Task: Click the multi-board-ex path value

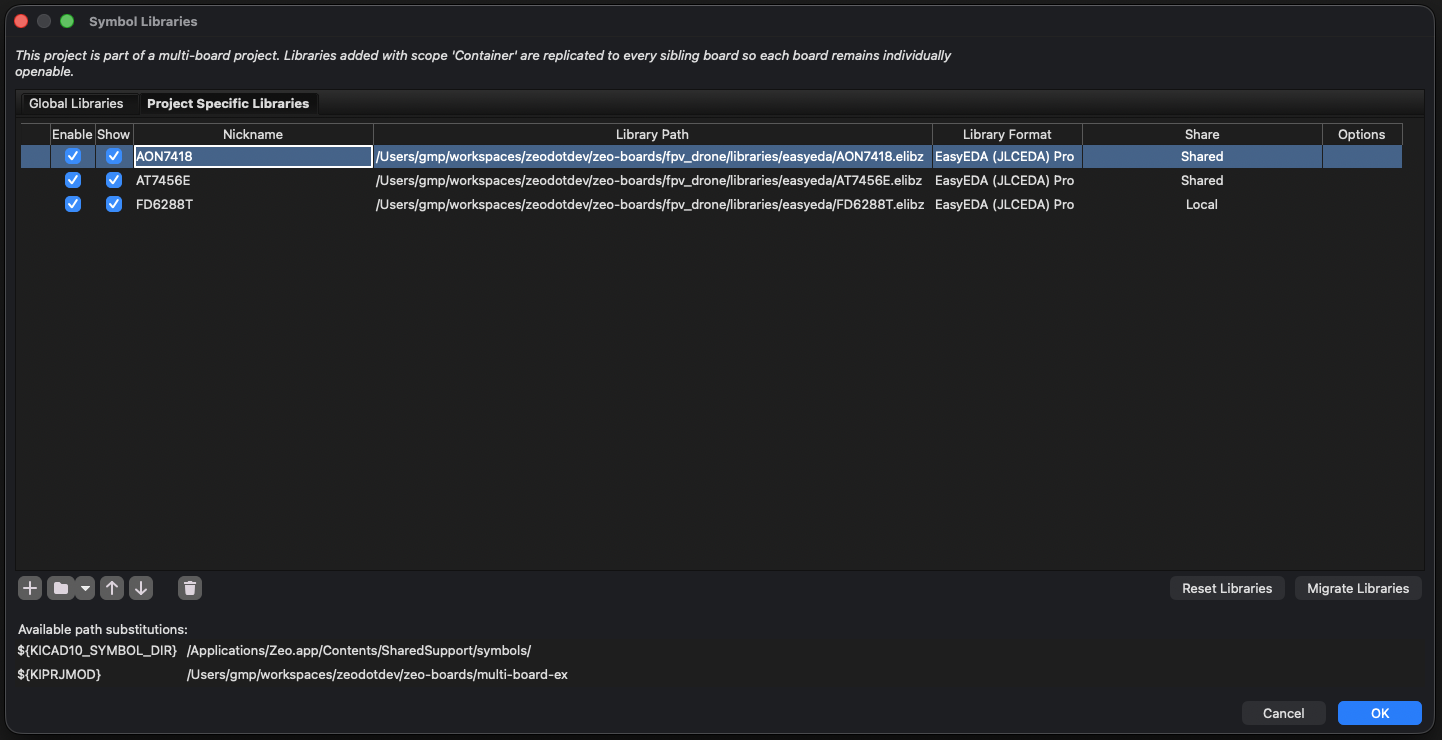Action: point(377,674)
